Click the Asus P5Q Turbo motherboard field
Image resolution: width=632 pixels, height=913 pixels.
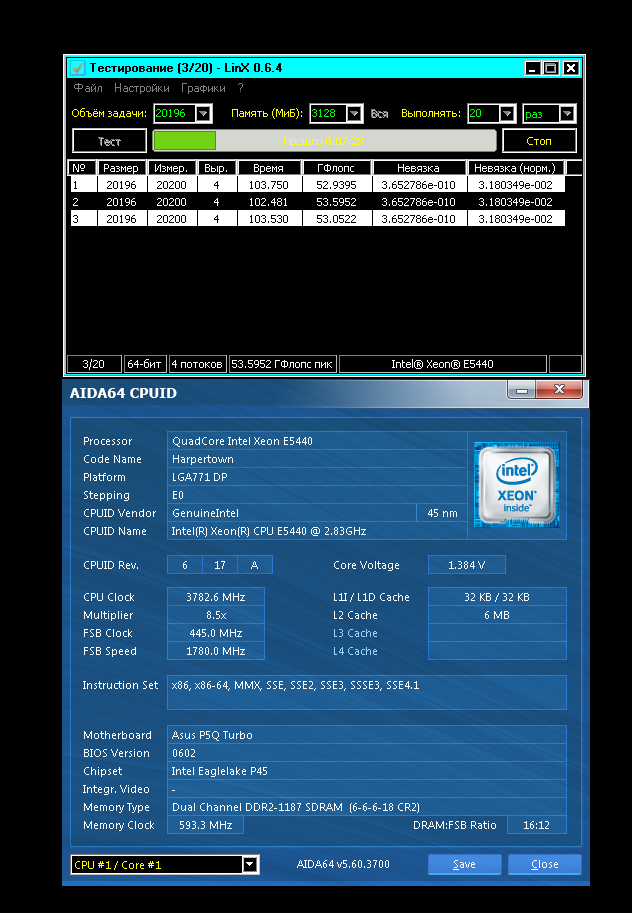click(x=366, y=735)
